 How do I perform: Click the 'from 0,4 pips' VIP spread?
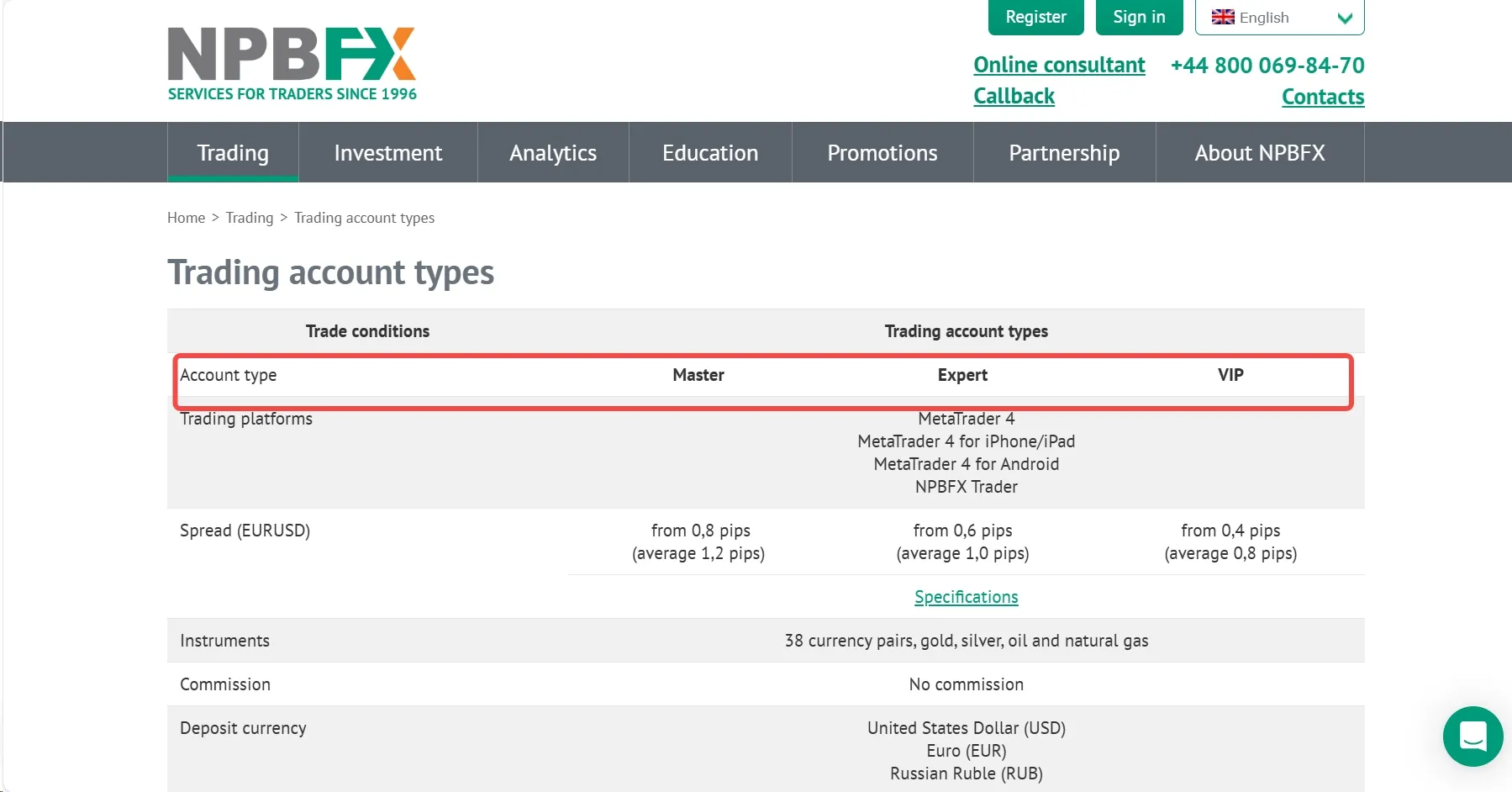(x=1230, y=531)
